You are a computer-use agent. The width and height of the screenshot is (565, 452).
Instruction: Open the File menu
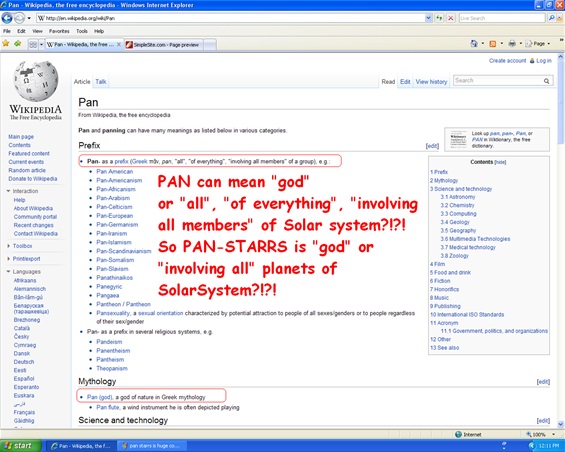pyautogui.click(x=6, y=31)
